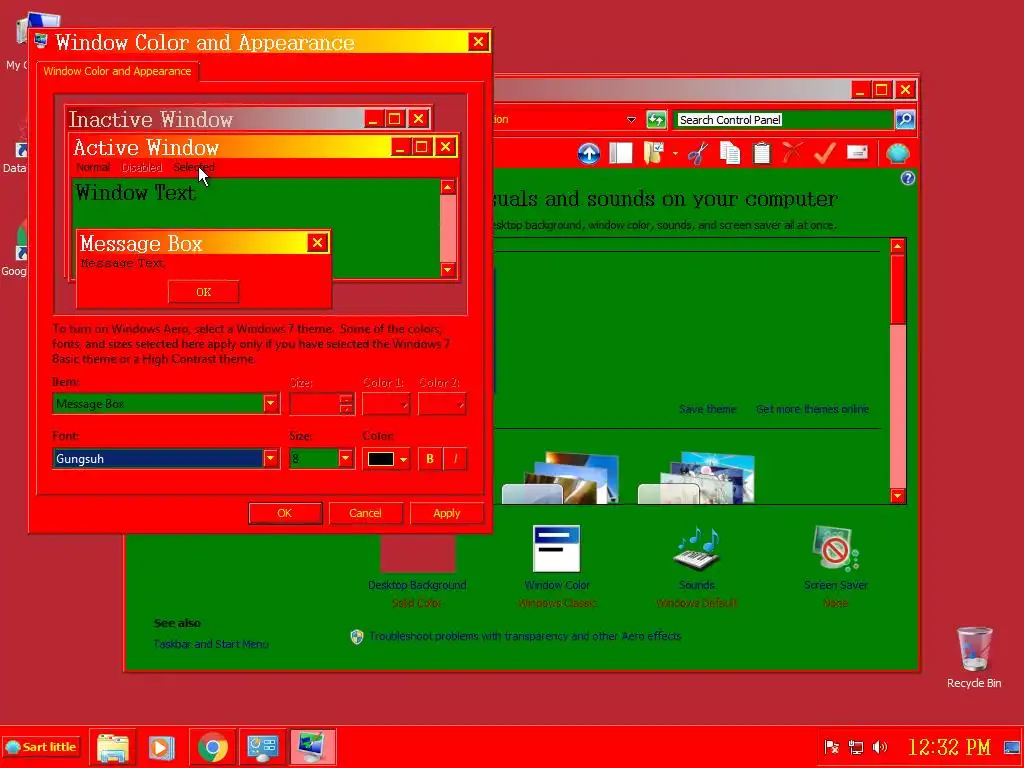Switch to the Control Panel taskbar button
This screenshot has height=768, width=1024.
(x=263, y=747)
